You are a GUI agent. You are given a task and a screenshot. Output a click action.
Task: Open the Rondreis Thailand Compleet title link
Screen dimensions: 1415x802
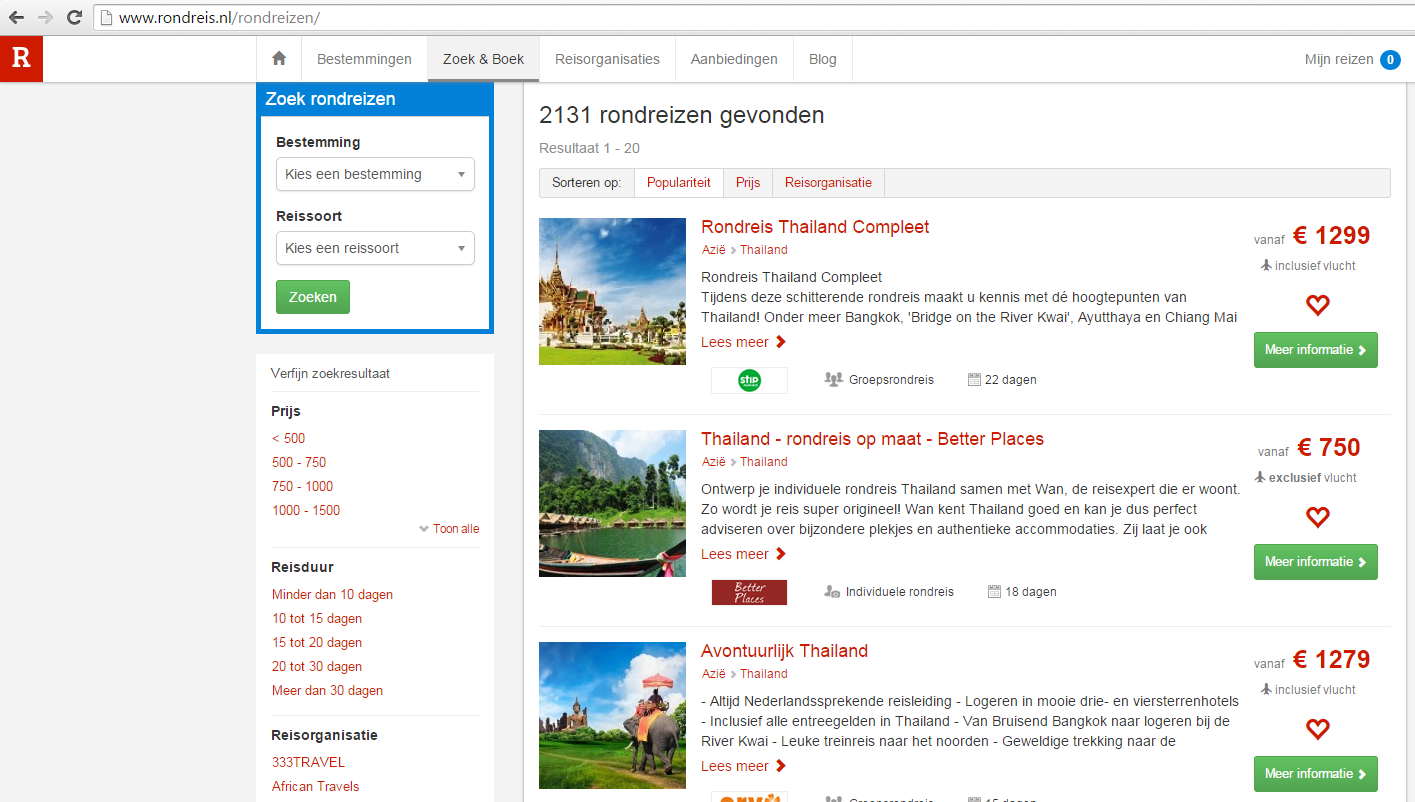(815, 227)
